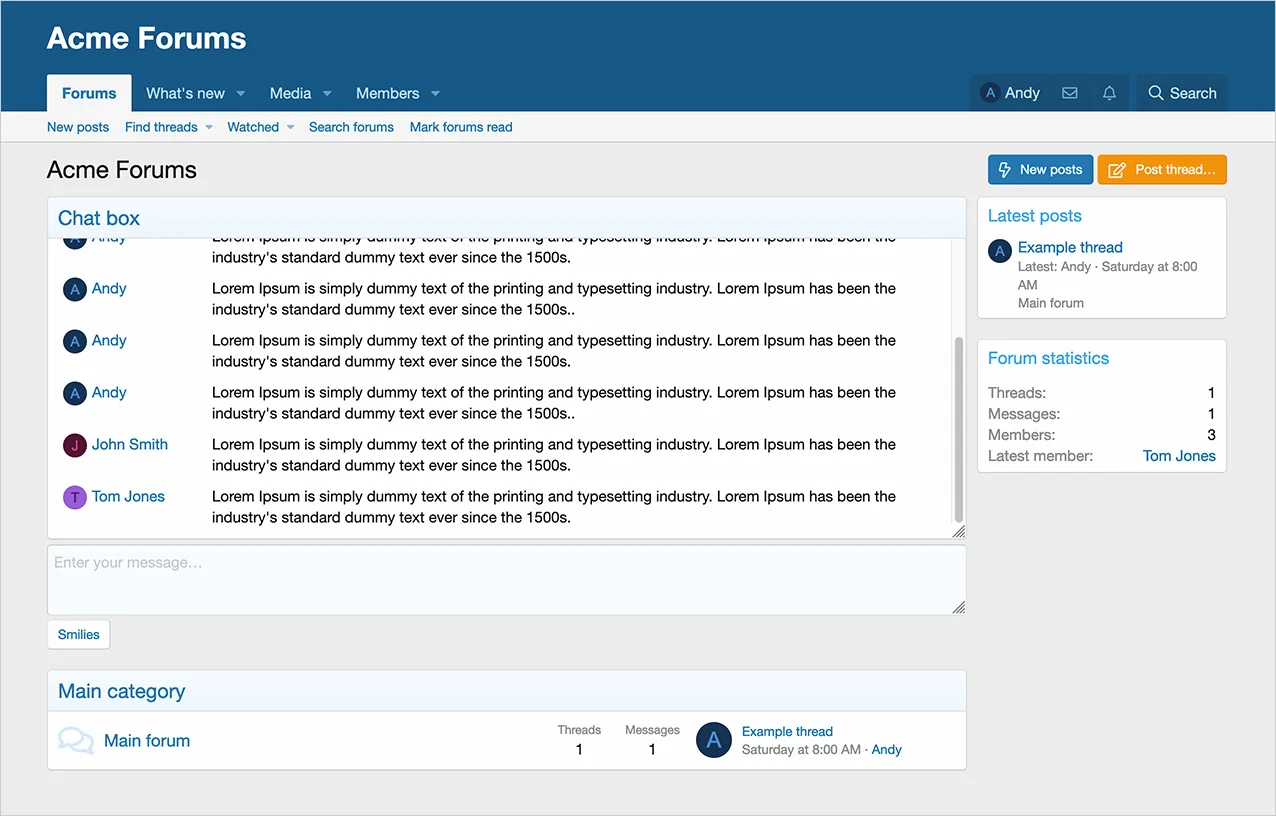Viewport: 1276px width, 816px height.
Task: Click the chat box vertical scrollbar
Action: click(959, 430)
